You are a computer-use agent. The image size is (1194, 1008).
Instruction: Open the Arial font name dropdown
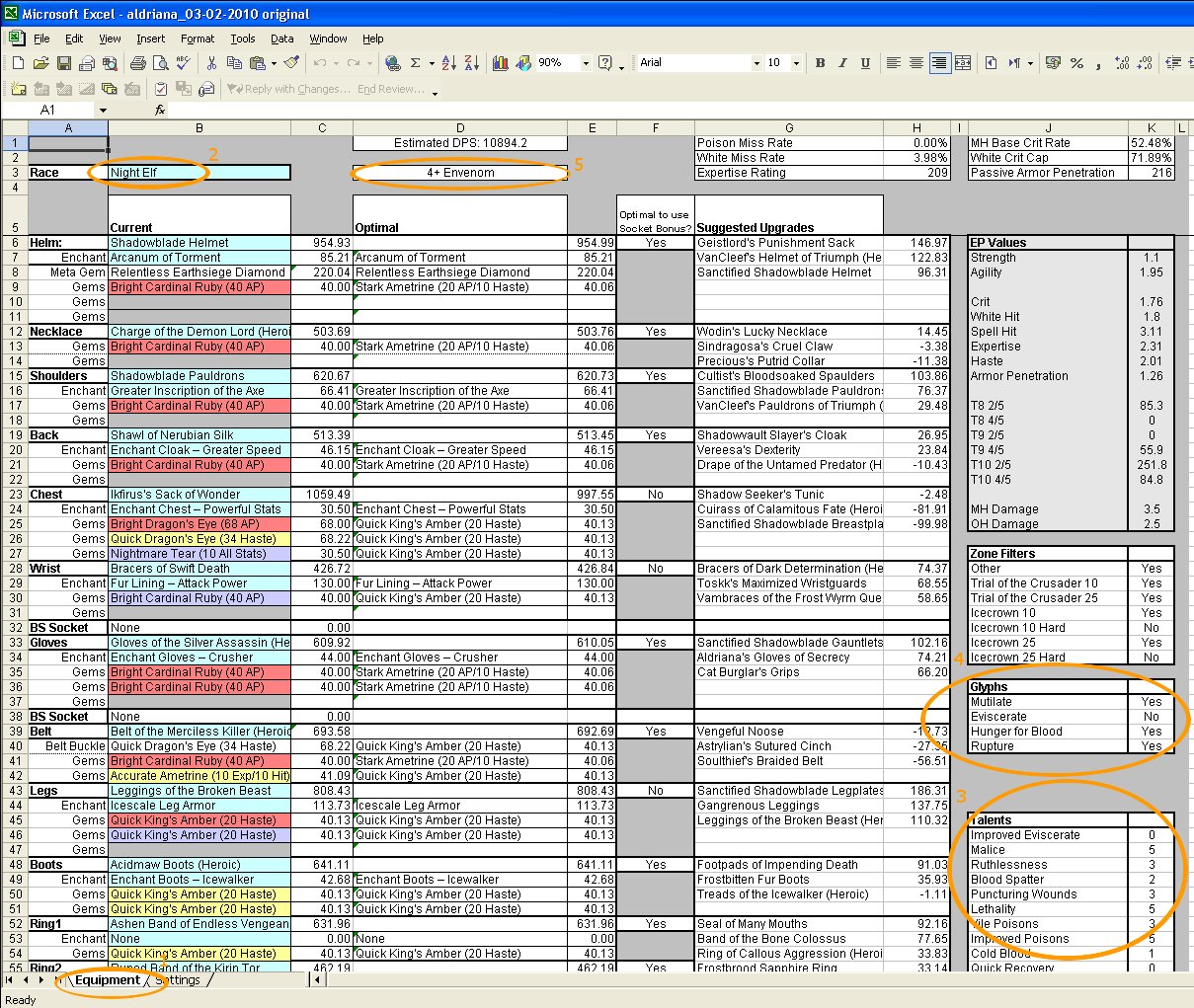pos(756,63)
